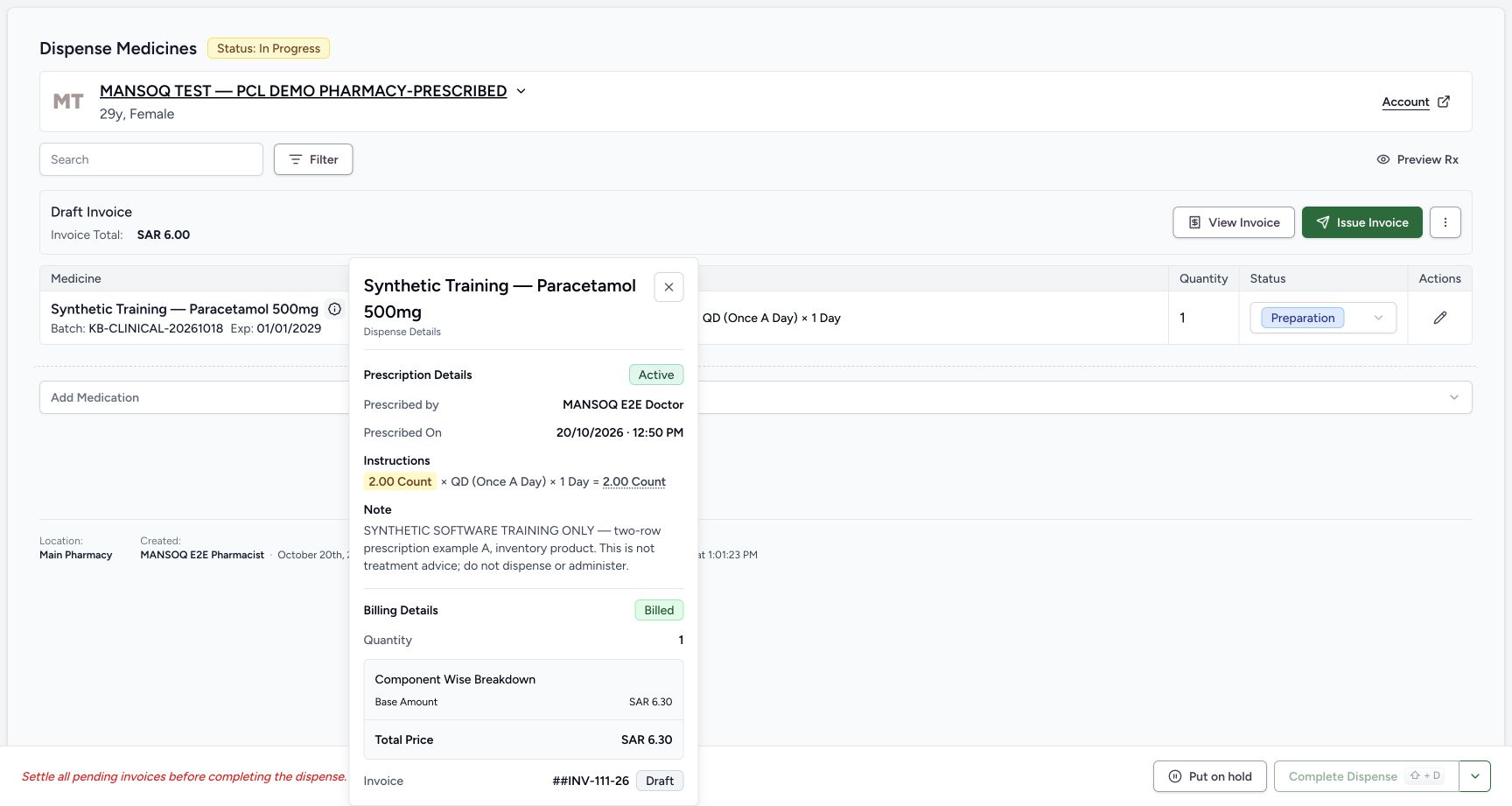Click the Filter button
Screen dimensions: 1512x806
pyautogui.click(x=313, y=159)
